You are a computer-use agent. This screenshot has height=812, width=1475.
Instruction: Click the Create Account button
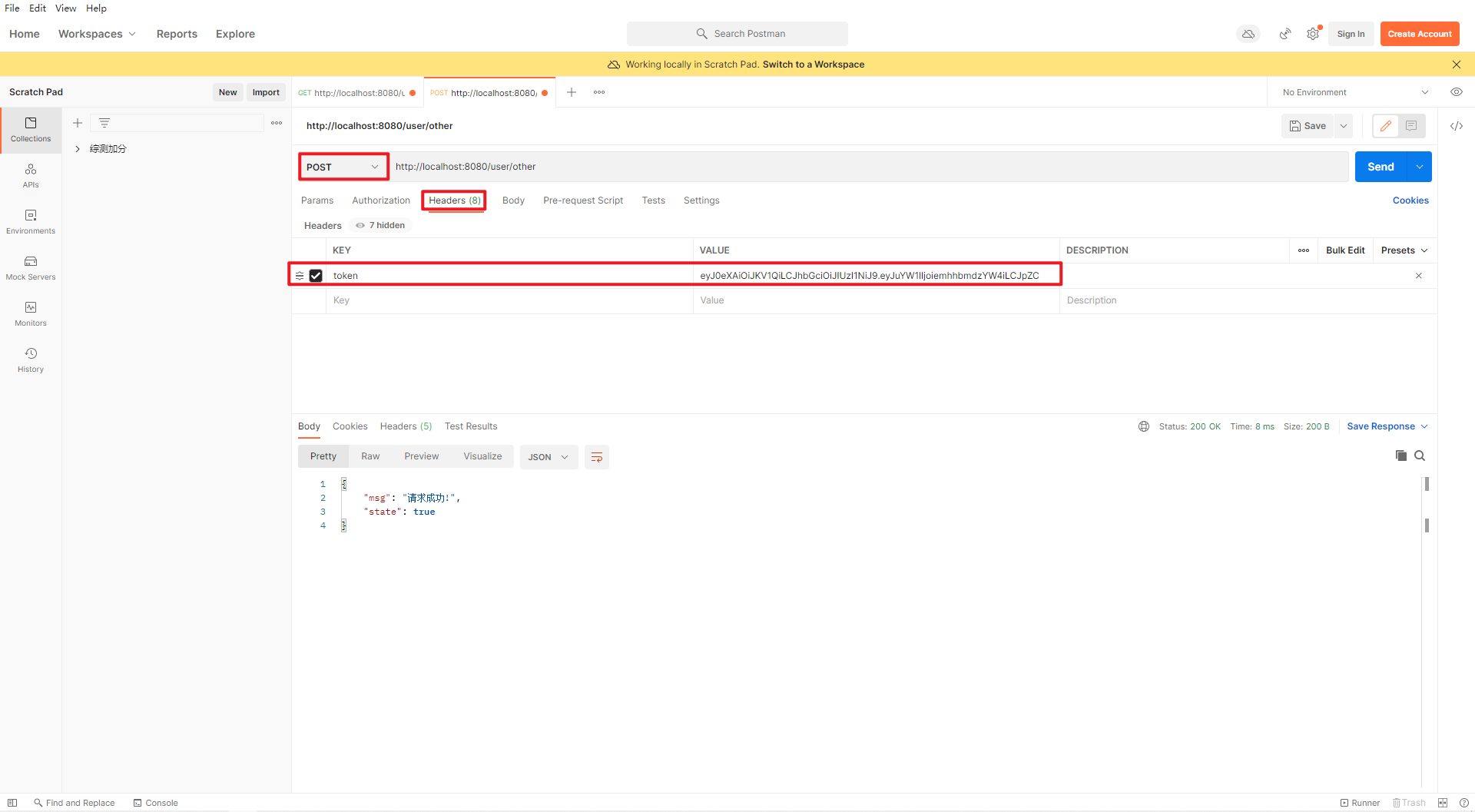tap(1420, 34)
